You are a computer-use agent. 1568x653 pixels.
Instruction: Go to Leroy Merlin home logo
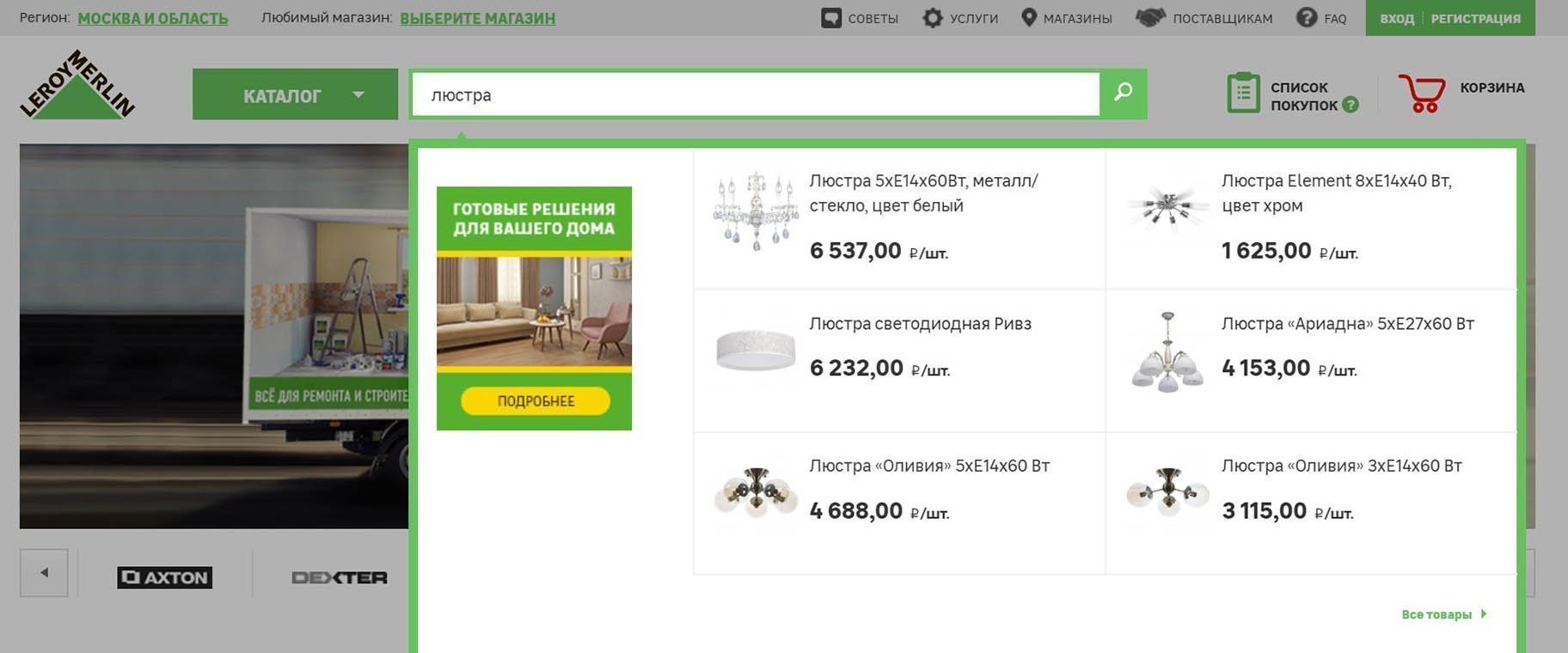(x=77, y=84)
